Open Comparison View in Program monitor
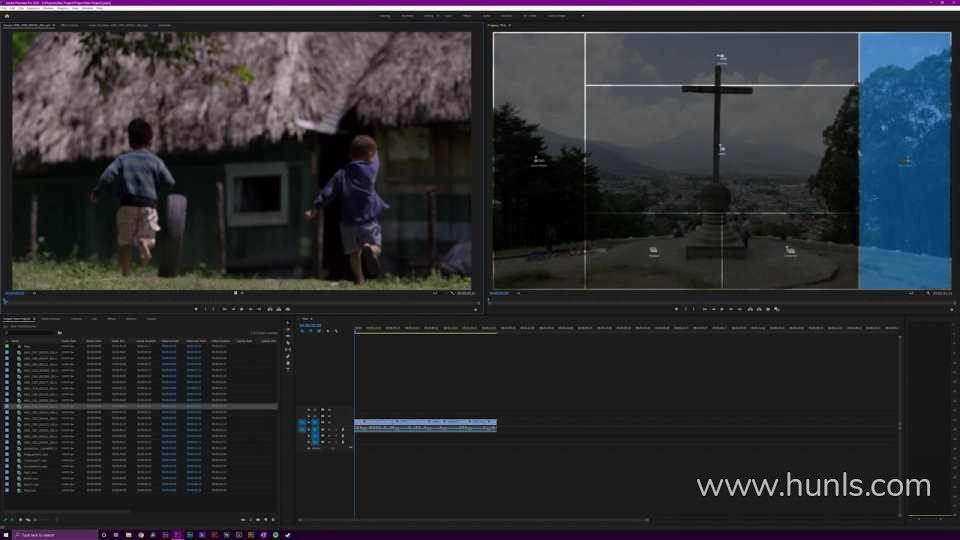This screenshot has height=540, width=960. pyautogui.click(x=776, y=309)
